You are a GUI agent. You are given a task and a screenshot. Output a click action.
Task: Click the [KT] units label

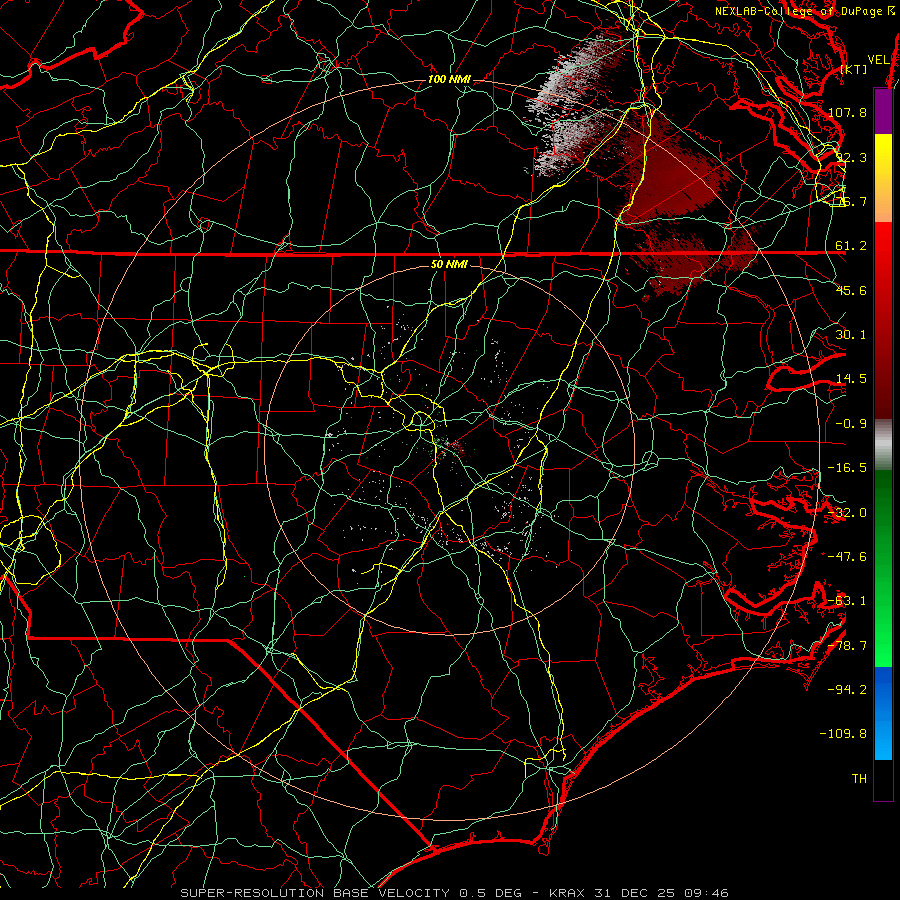pos(854,69)
